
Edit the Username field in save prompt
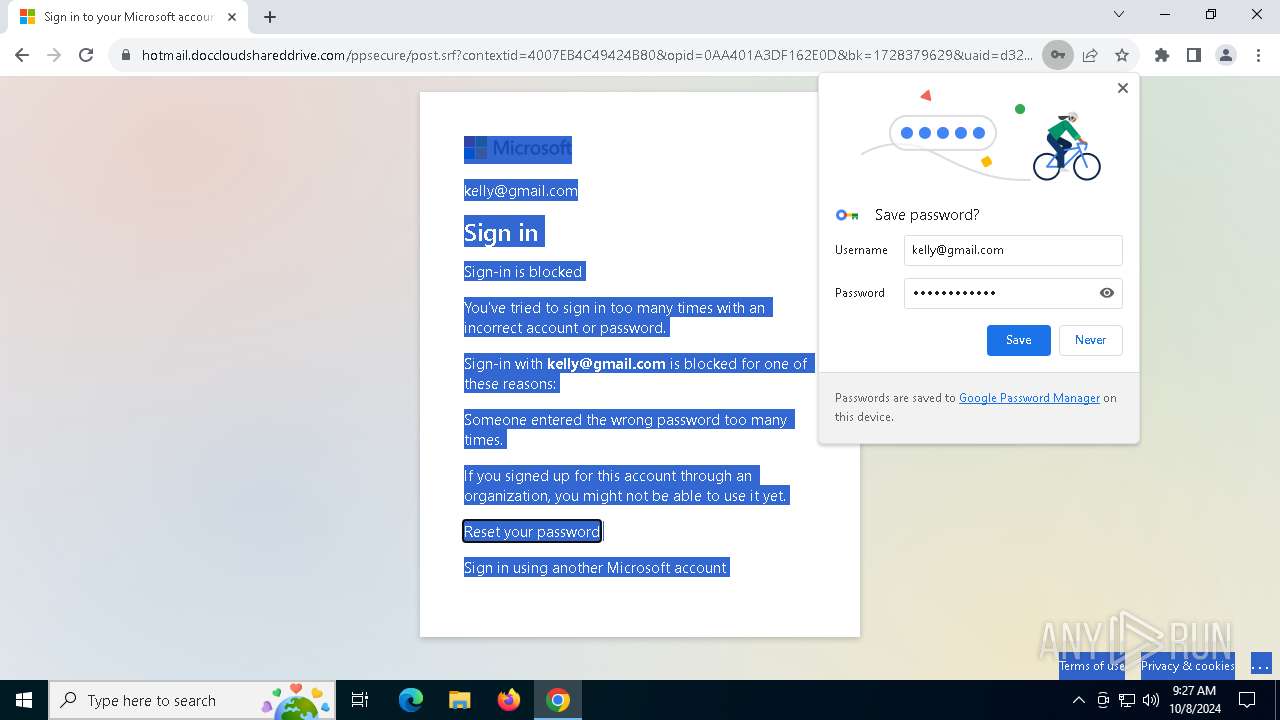[x=1013, y=250]
